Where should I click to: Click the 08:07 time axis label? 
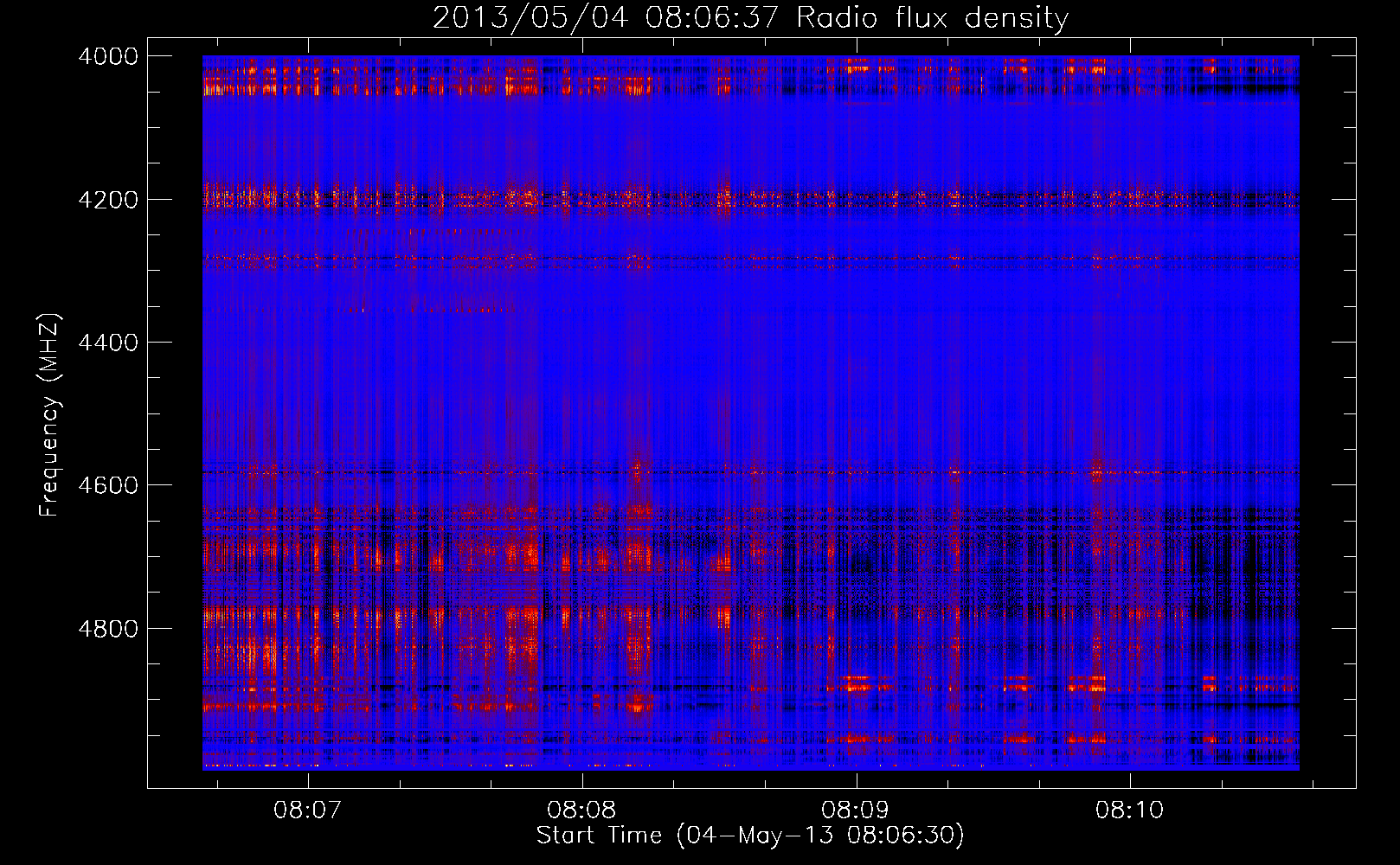308,811
